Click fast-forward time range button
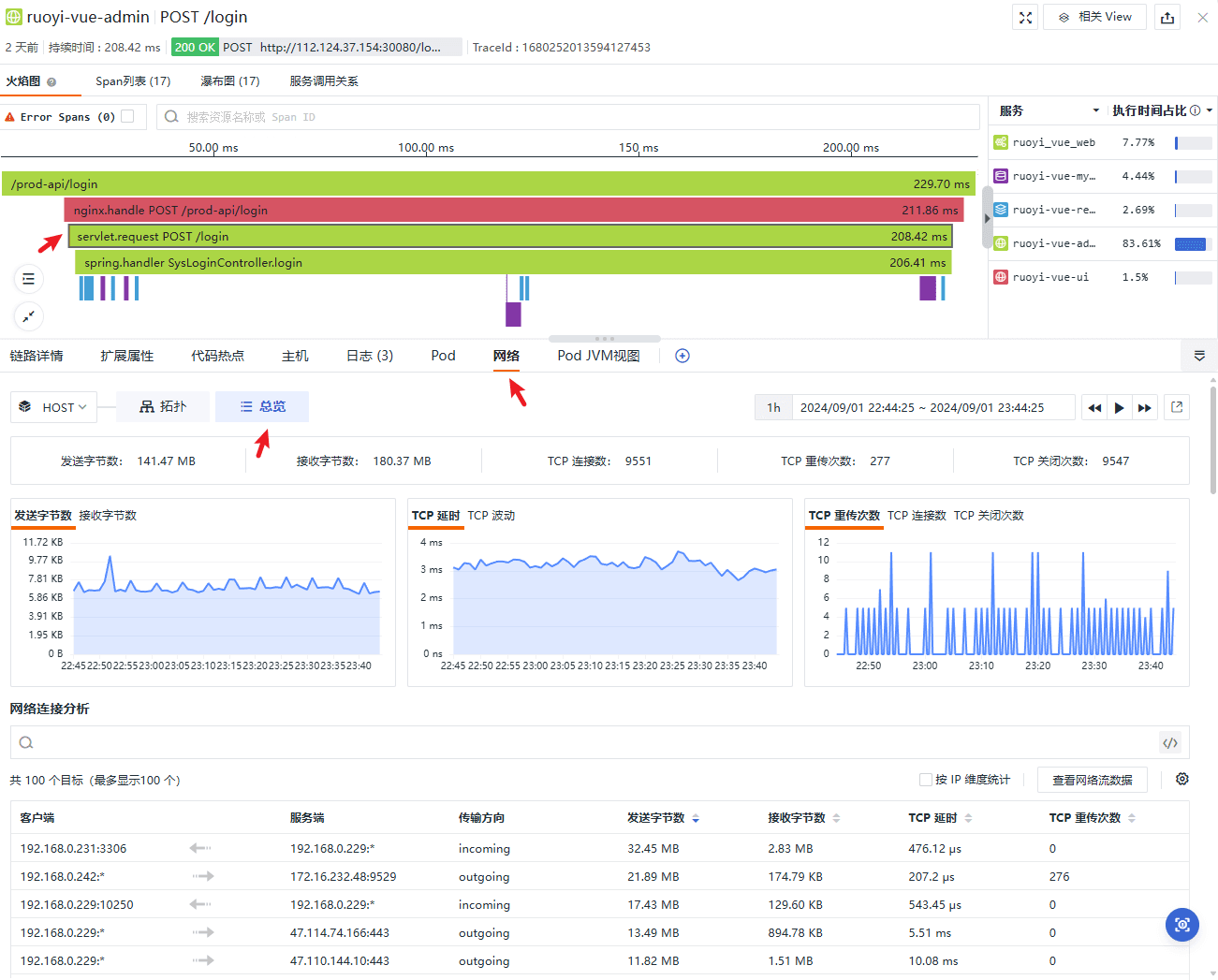 pyautogui.click(x=1144, y=407)
